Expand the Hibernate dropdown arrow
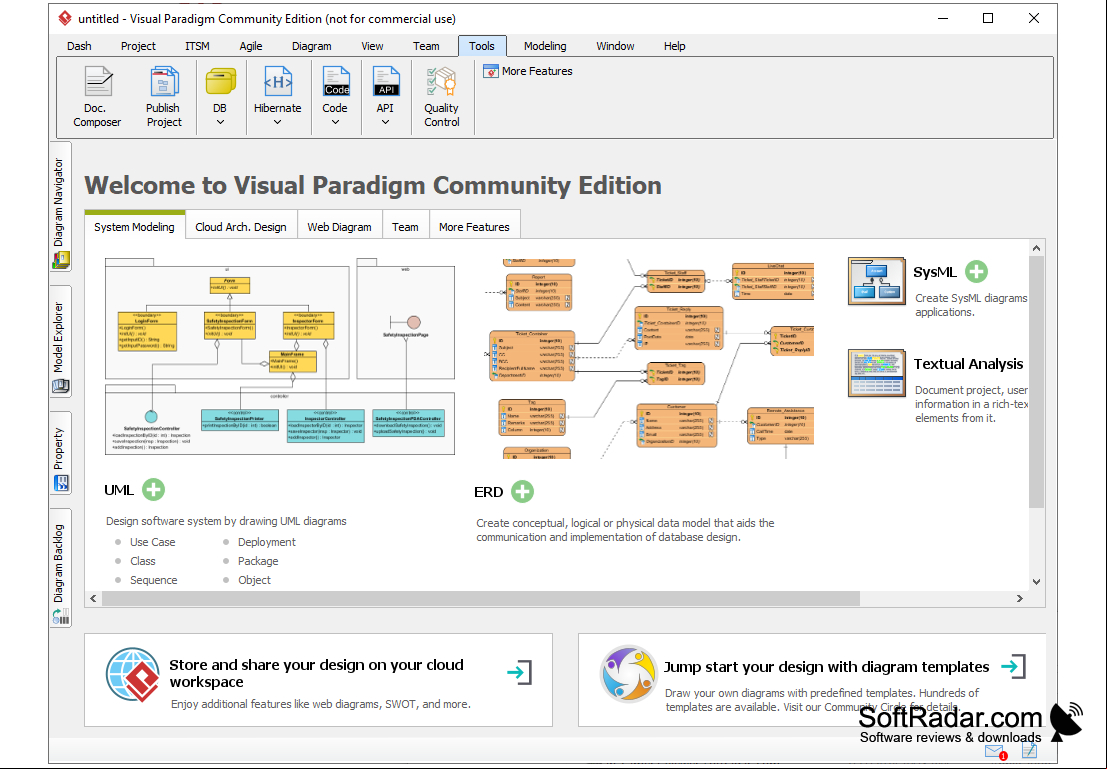This screenshot has width=1107, height=769. (x=277, y=122)
